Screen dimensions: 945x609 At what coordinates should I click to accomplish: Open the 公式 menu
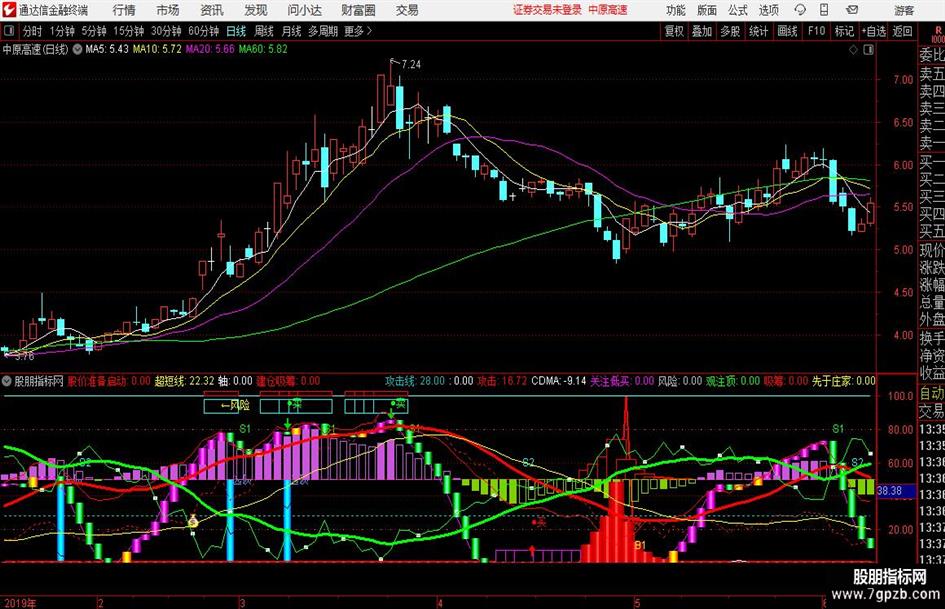738,10
